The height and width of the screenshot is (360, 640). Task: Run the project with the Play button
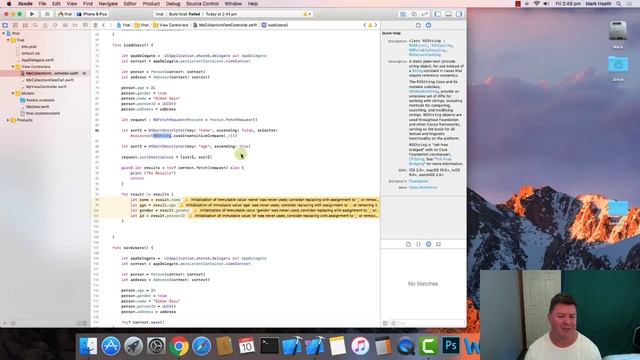coord(32,14)
